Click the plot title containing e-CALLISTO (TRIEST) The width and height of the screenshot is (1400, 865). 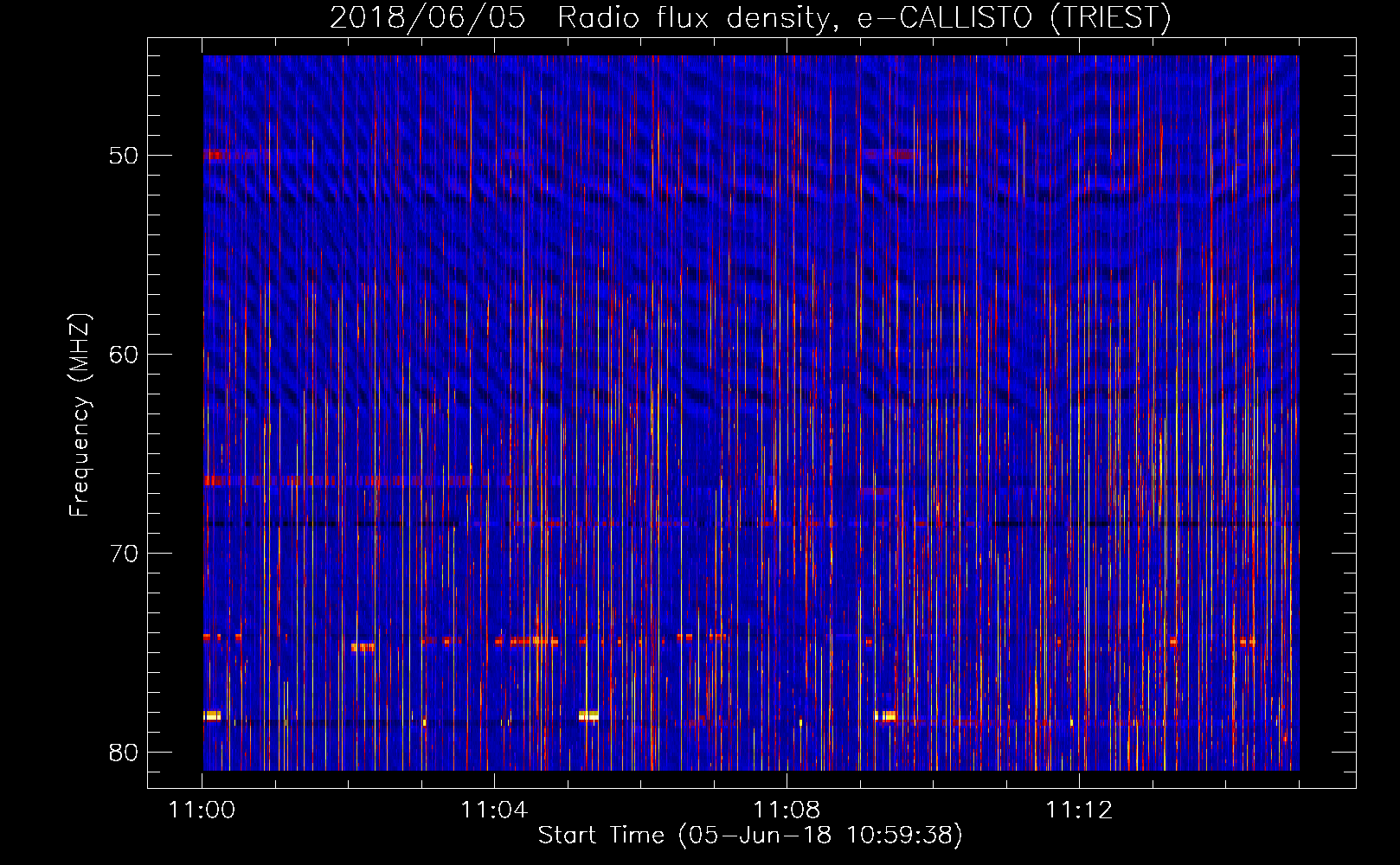click(x=750, y=17)
